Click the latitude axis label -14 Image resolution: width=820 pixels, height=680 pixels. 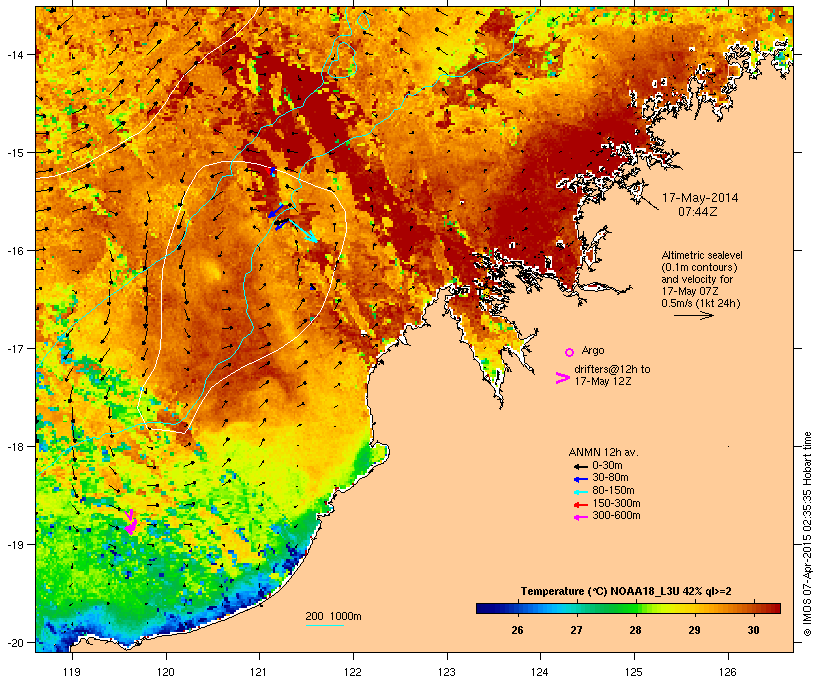15,54
